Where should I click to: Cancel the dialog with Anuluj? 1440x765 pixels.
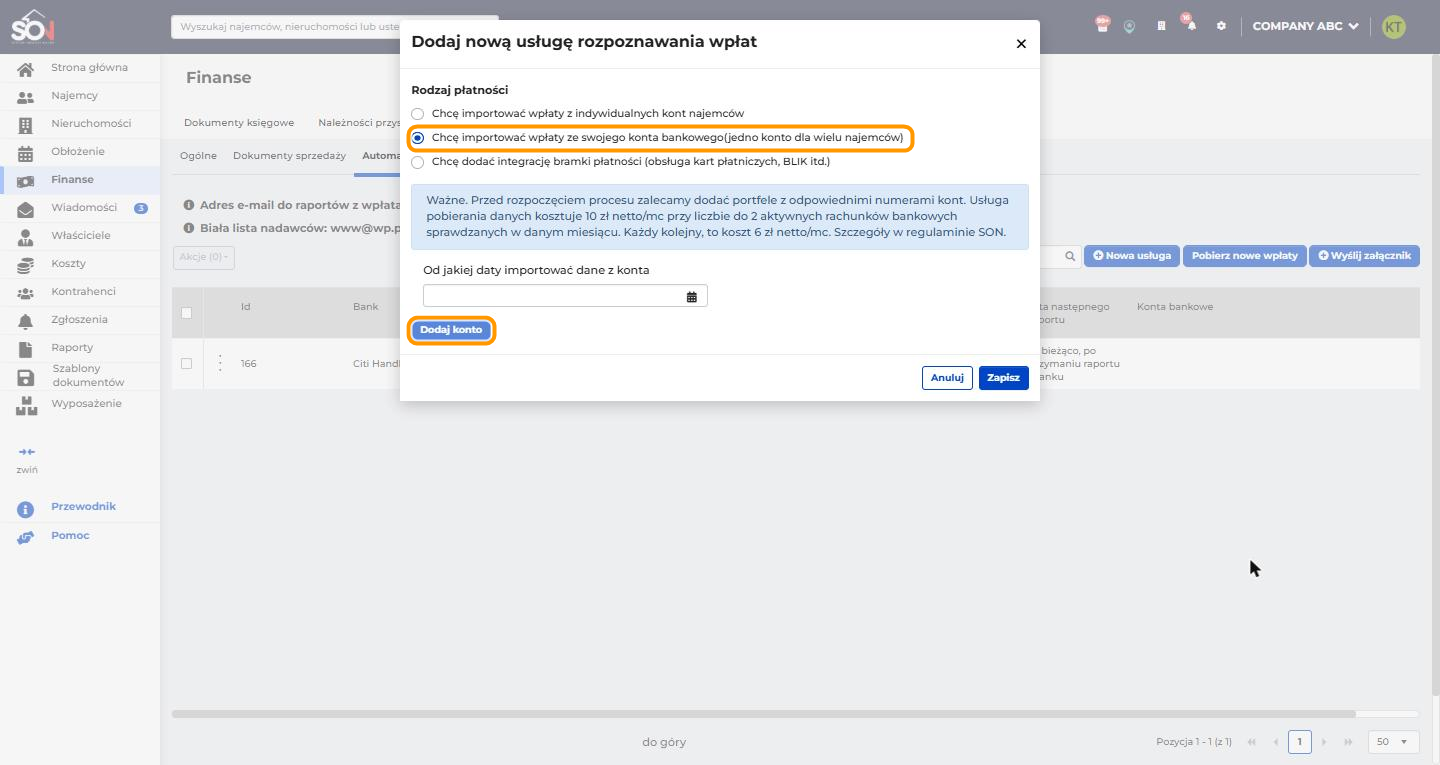point(947,378)
